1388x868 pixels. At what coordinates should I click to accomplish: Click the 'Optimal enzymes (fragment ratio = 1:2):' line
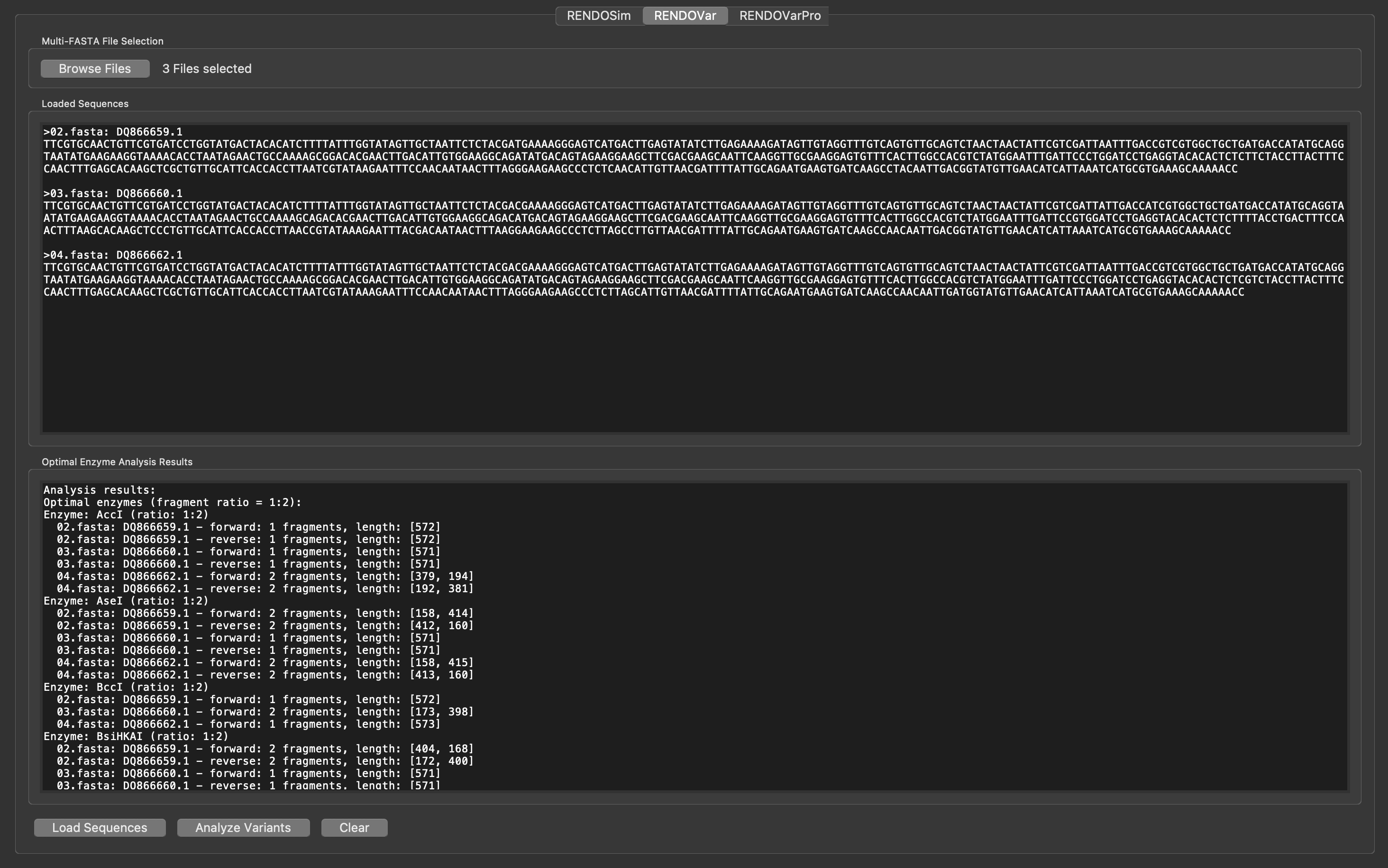click(172, 502)
